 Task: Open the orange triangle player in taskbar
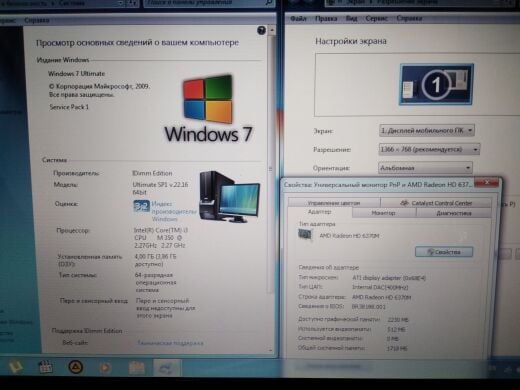tap(75, 367)
